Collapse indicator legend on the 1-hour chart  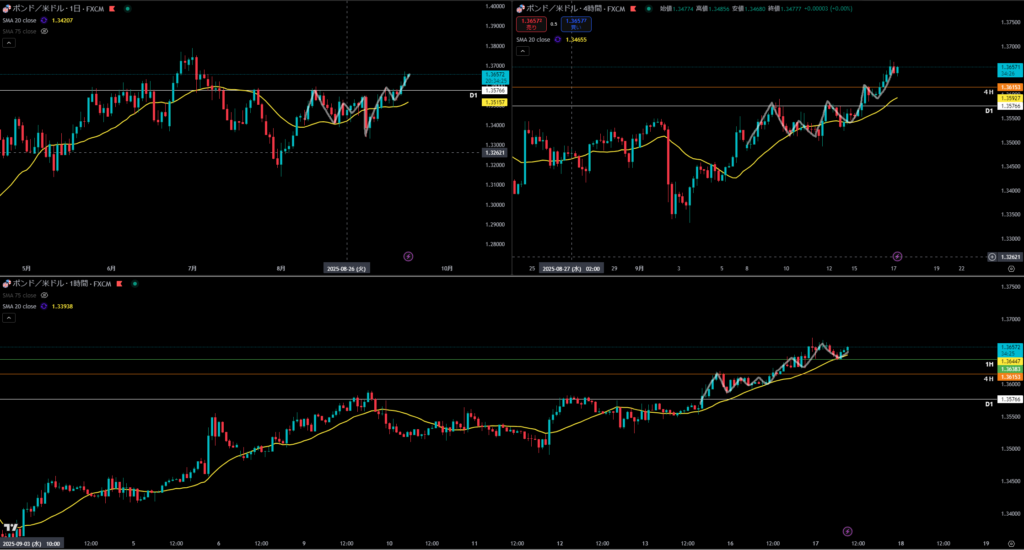[8, 318]
